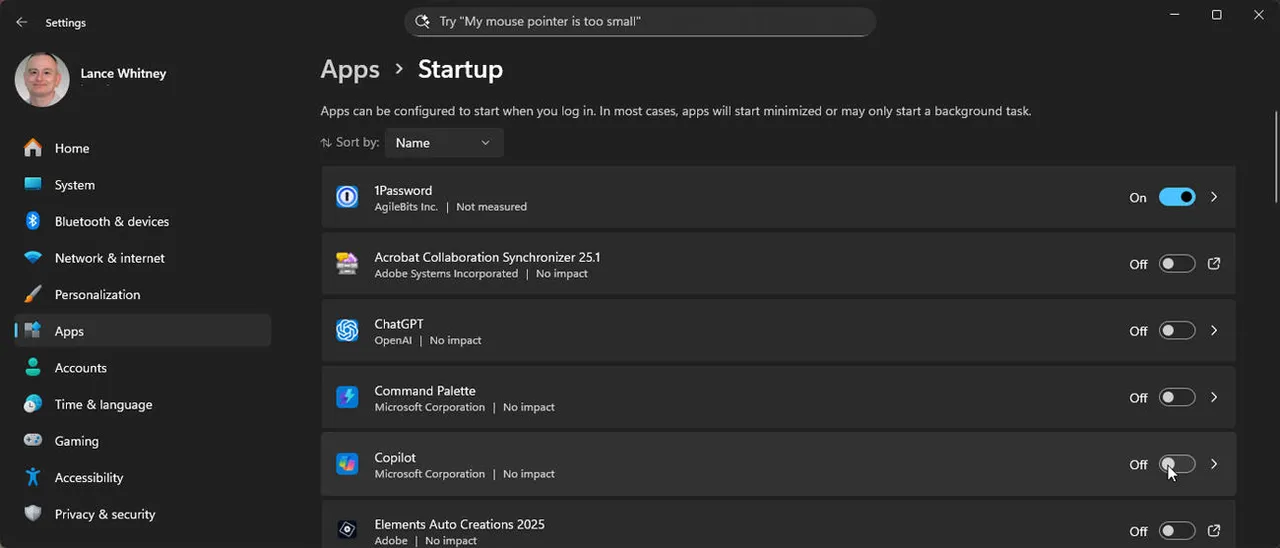Image resolution: width=1280 pixels, height=548 pixels.
Task: Open Elements Auto Creations 2025 external link icon
Action: [1214, 531]
